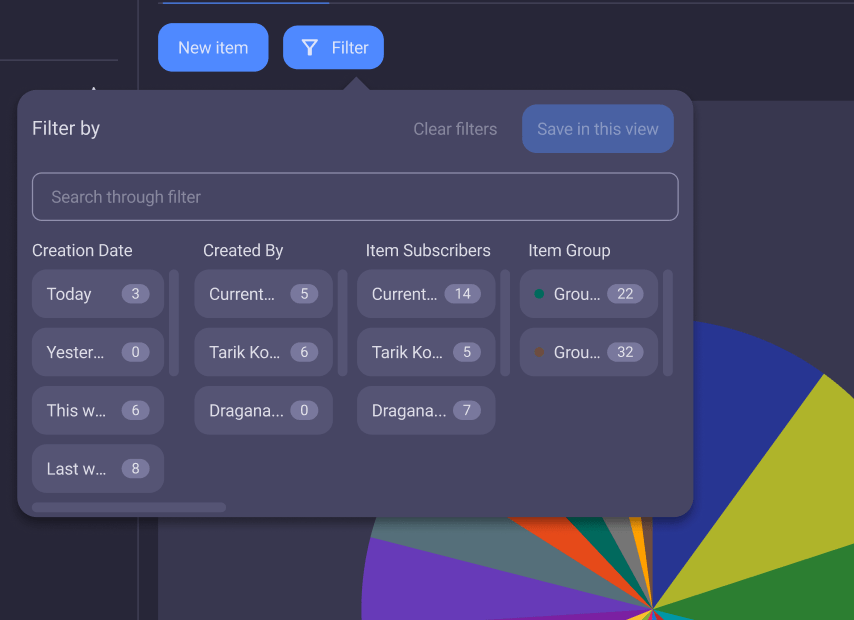Click the 'Save in this view' button
This screenshot has height=620, width=854.
pyautogui.click(x=597, y=128)
